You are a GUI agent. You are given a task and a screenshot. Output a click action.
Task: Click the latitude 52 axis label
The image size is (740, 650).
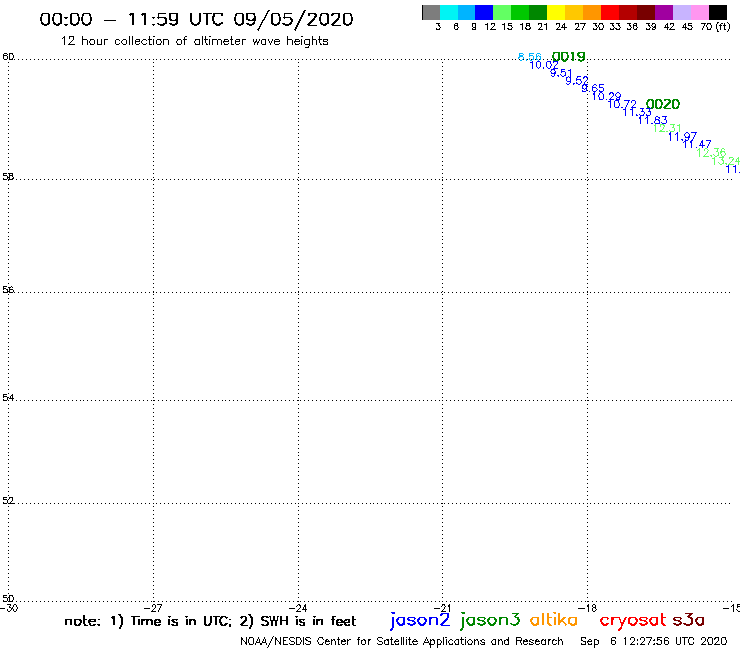8,500
